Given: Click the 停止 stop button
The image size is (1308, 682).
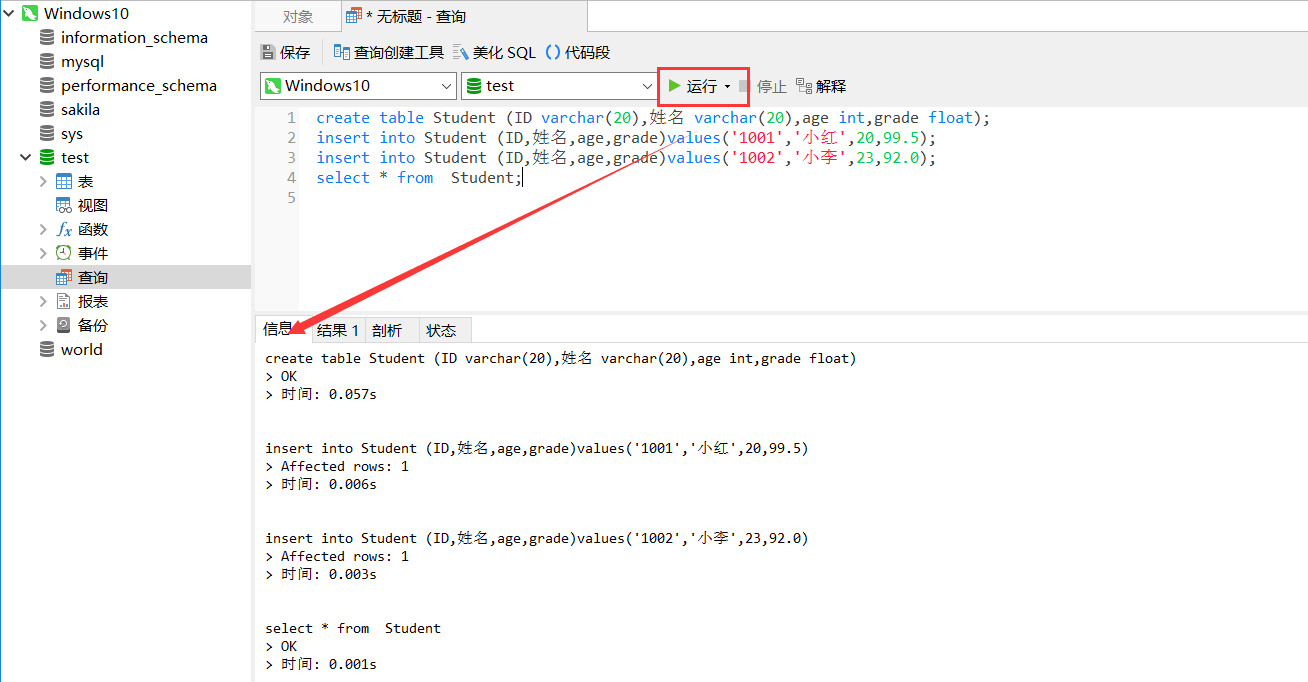Looking at the screenshot, I should (x=763, y=87).
